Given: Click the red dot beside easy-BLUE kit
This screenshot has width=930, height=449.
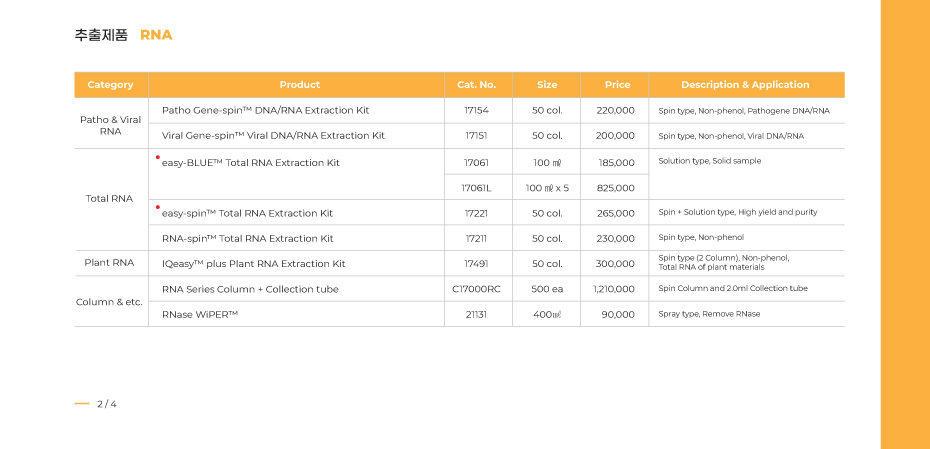Looking at the screenshot, I should click(x=158, y=157).
